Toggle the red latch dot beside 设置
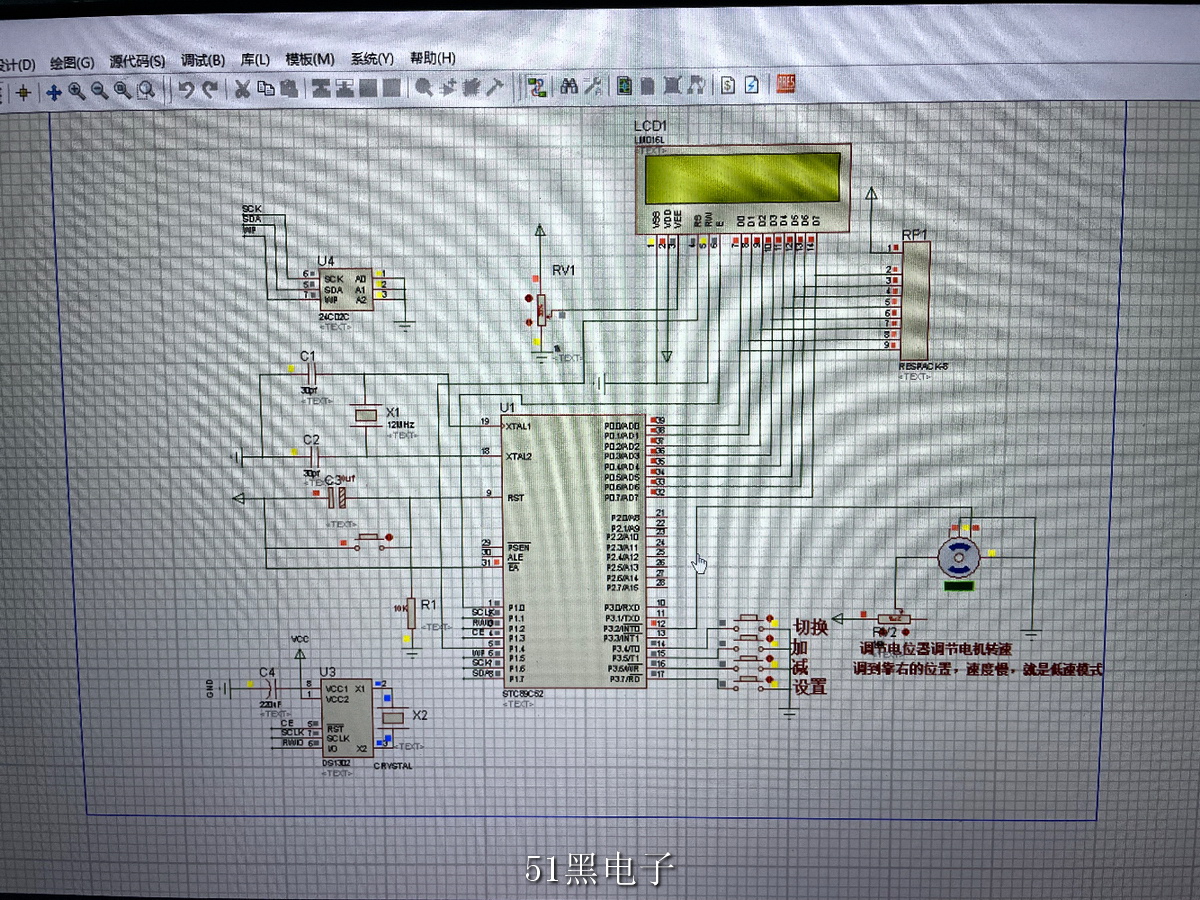This screenshot has height=900, width=1200. click(770, 678)
